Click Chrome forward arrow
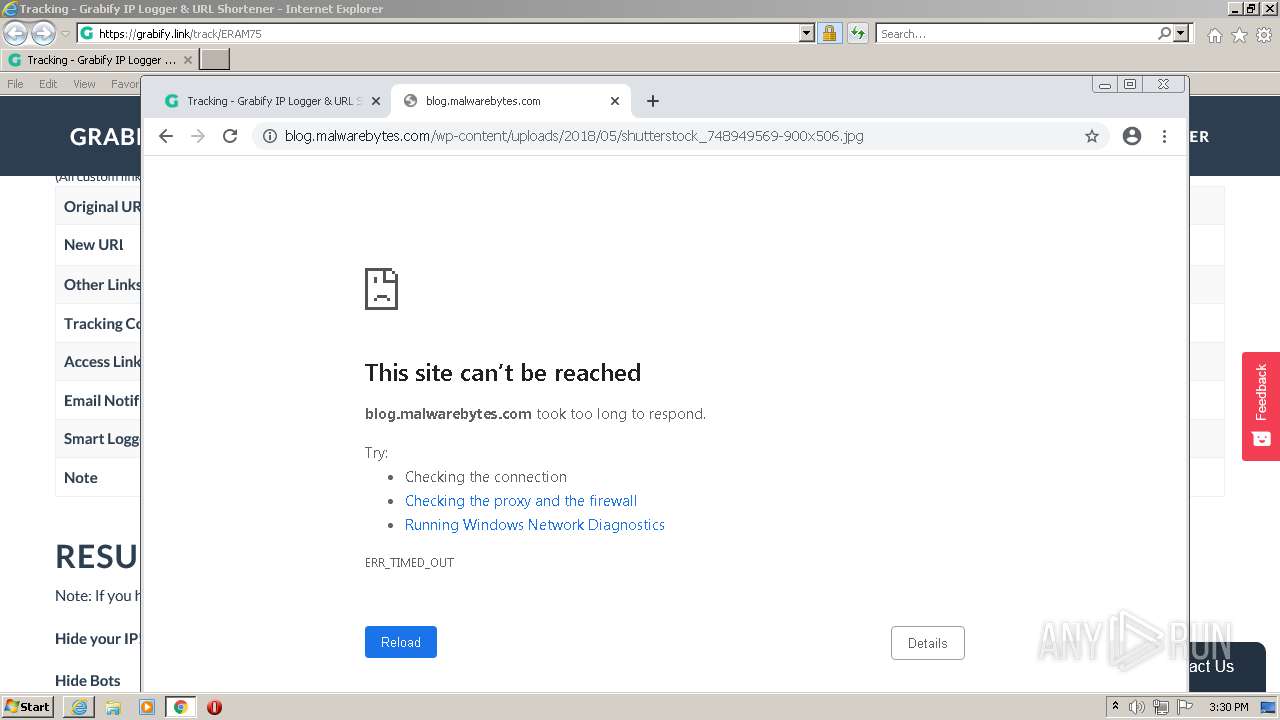Image resolution: width=1280 pixels, height=720 pixels. [x=198, y=136]
